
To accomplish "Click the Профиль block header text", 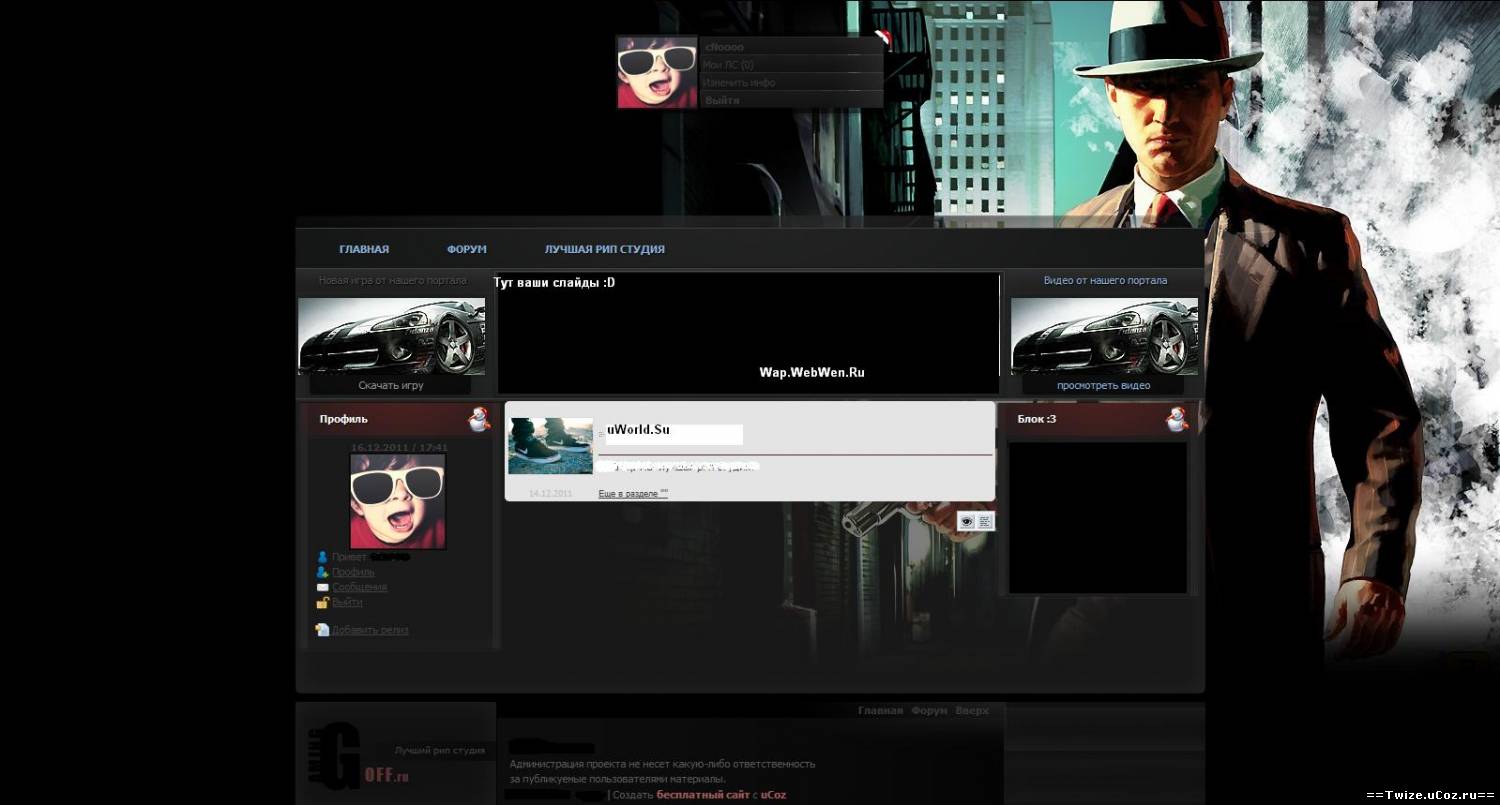I will 344,419.
